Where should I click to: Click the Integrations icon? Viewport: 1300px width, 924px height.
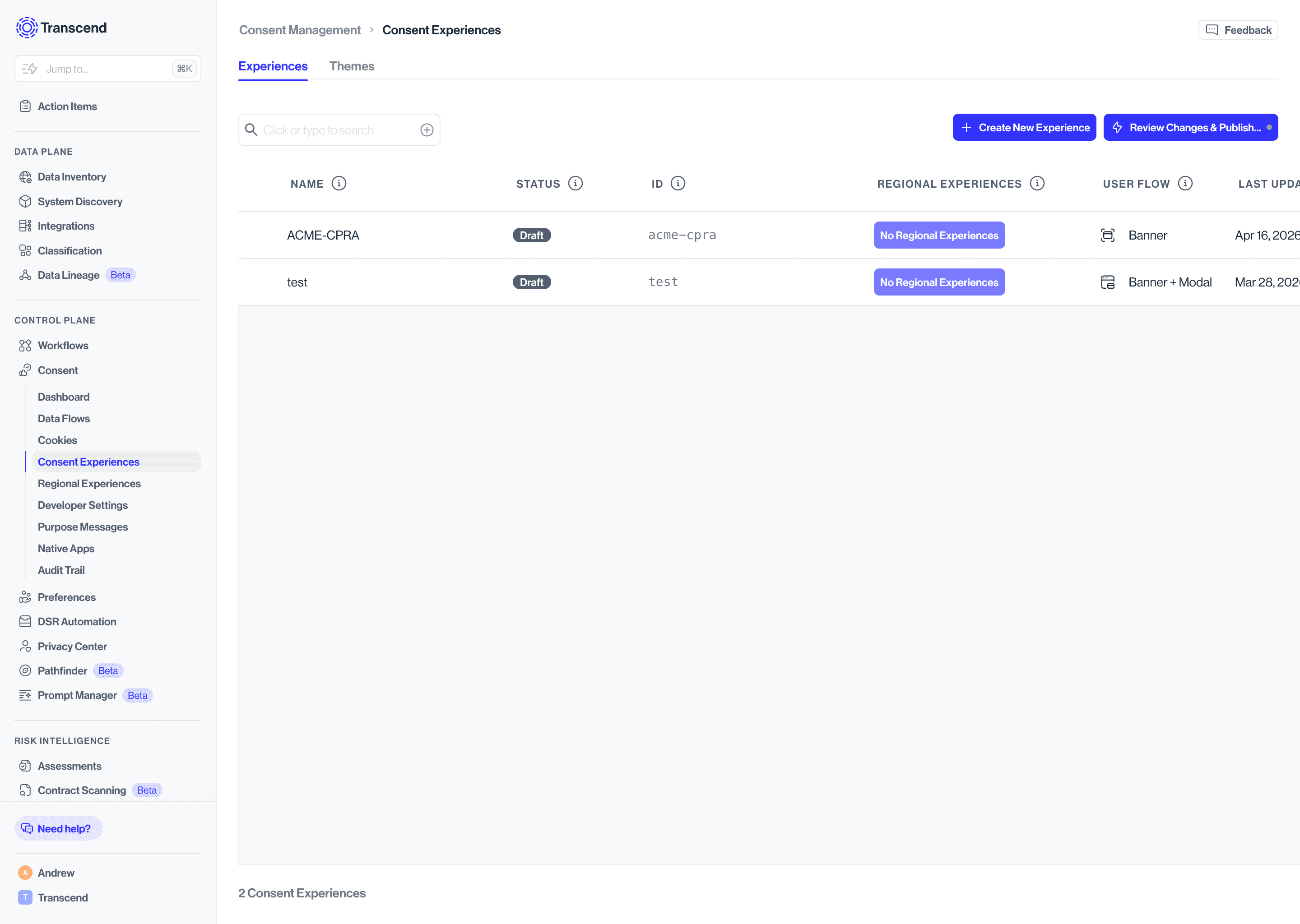[x=25, y=226]
